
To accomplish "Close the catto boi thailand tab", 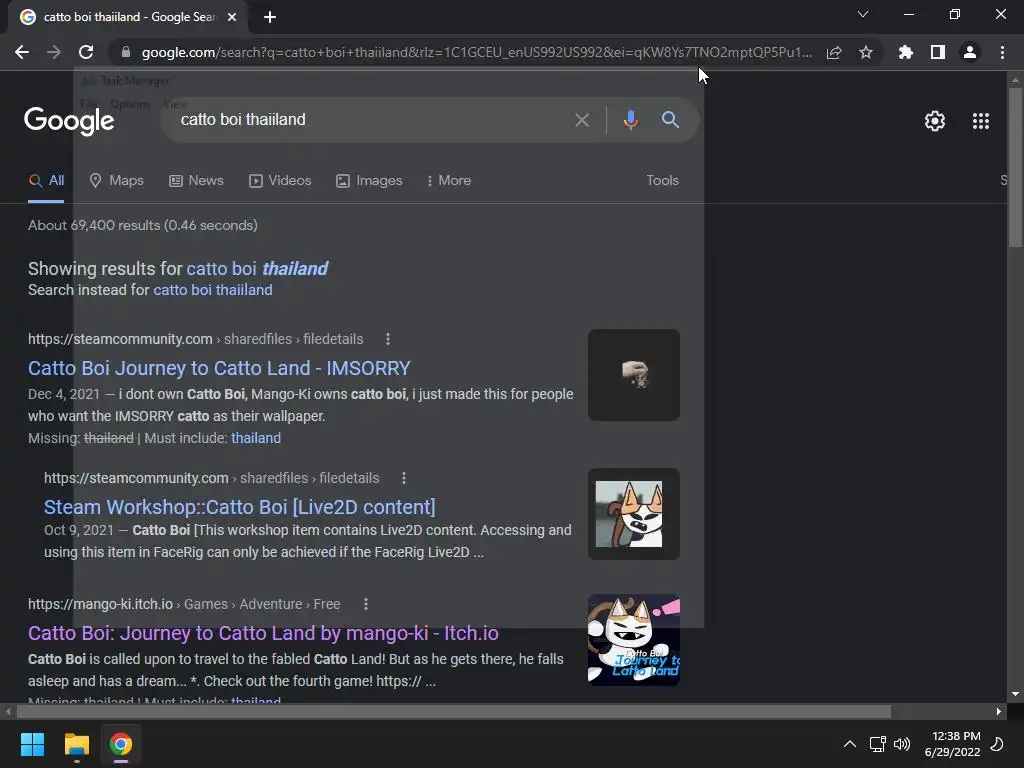I will point(232,17).
